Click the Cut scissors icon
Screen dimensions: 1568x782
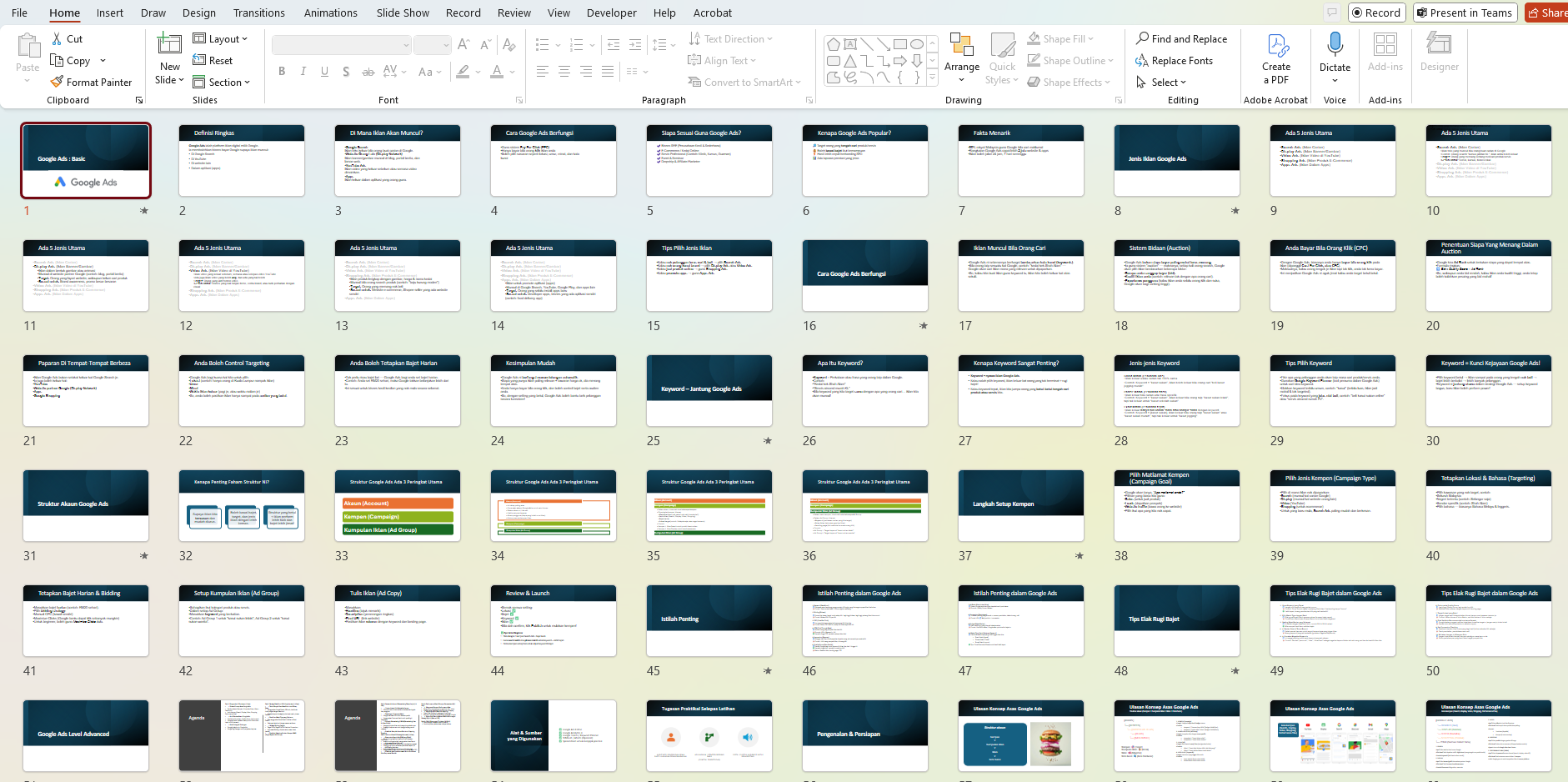click(57, 39)
